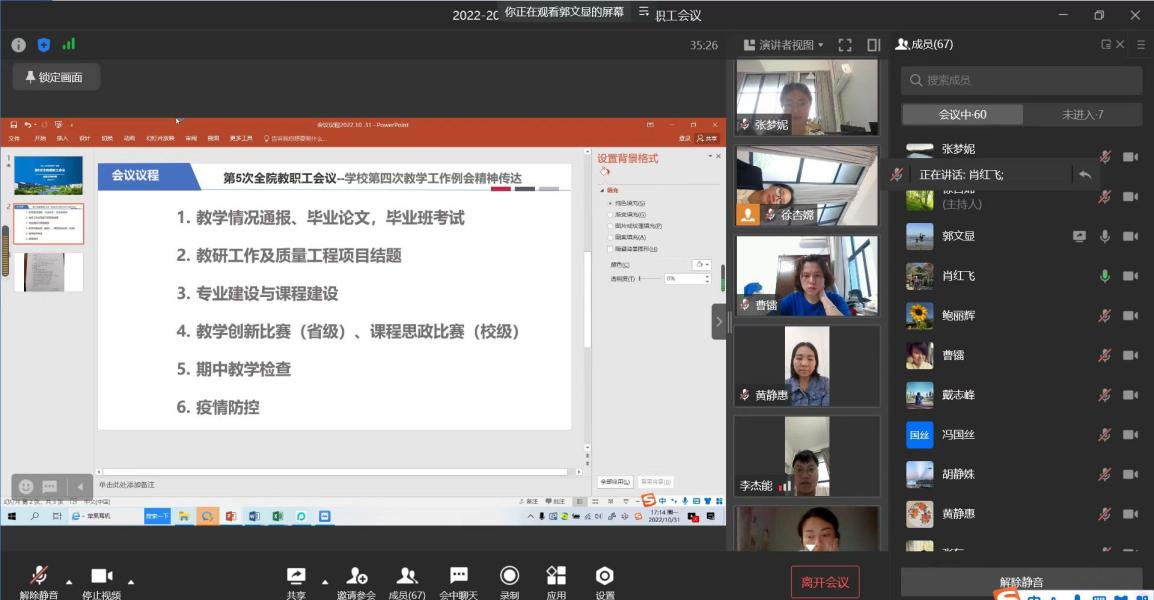
Task: Open the share screen icon in bottom toolbar
Action: (x=296, y=576)
